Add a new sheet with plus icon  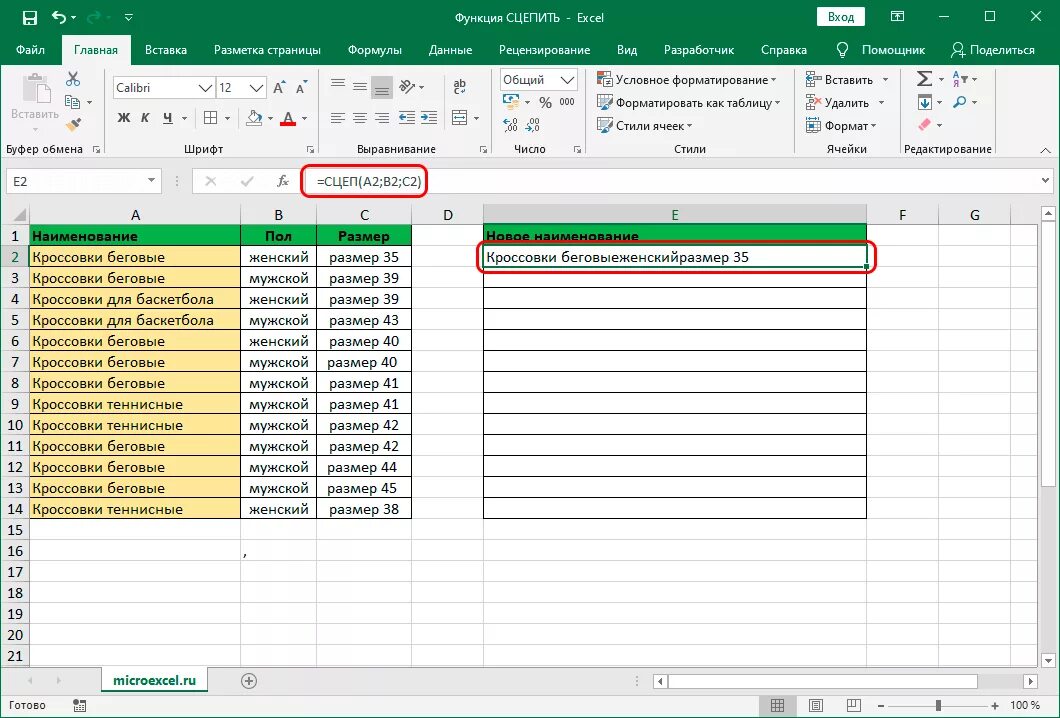[249, 681]
